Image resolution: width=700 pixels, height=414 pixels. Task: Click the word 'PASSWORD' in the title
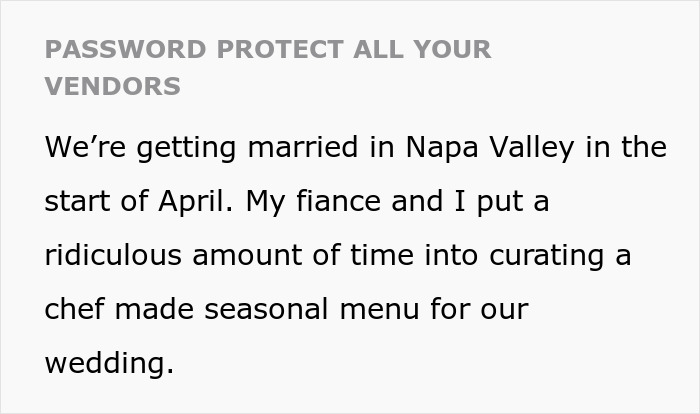pyautogui.click(x=110, y=50)
